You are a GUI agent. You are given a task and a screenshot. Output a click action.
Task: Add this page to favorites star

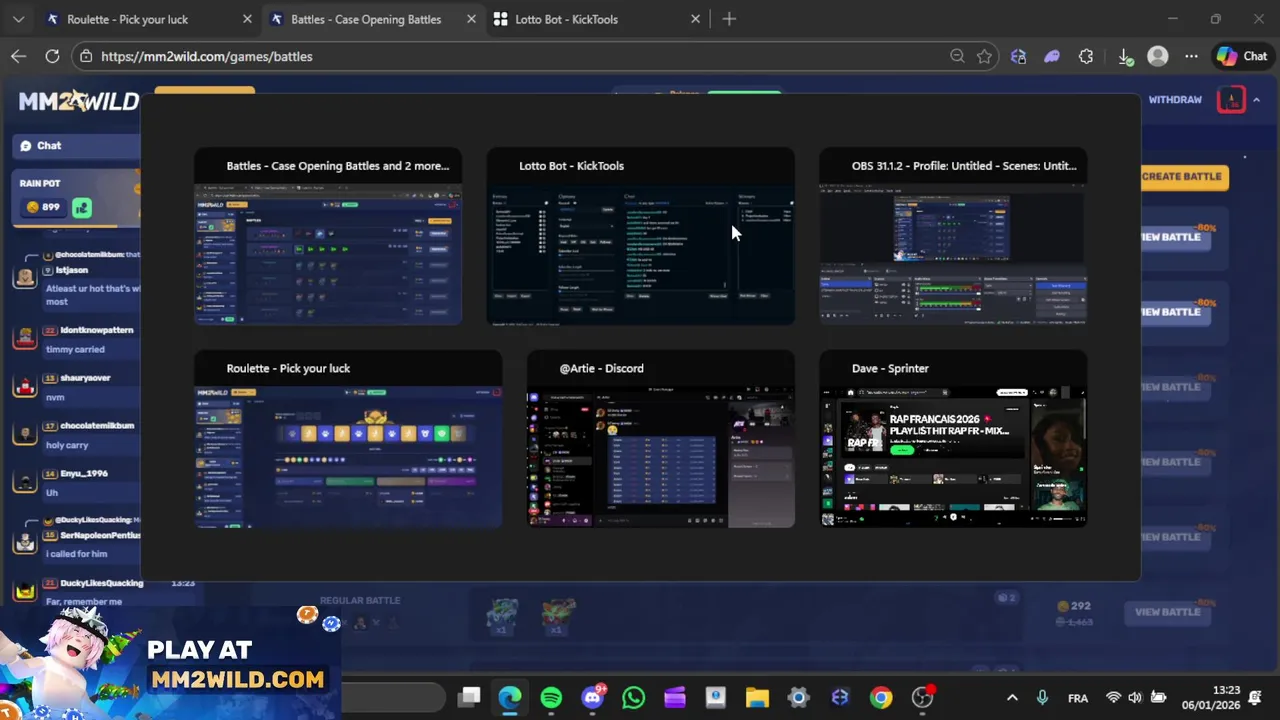tap(985, 56)
